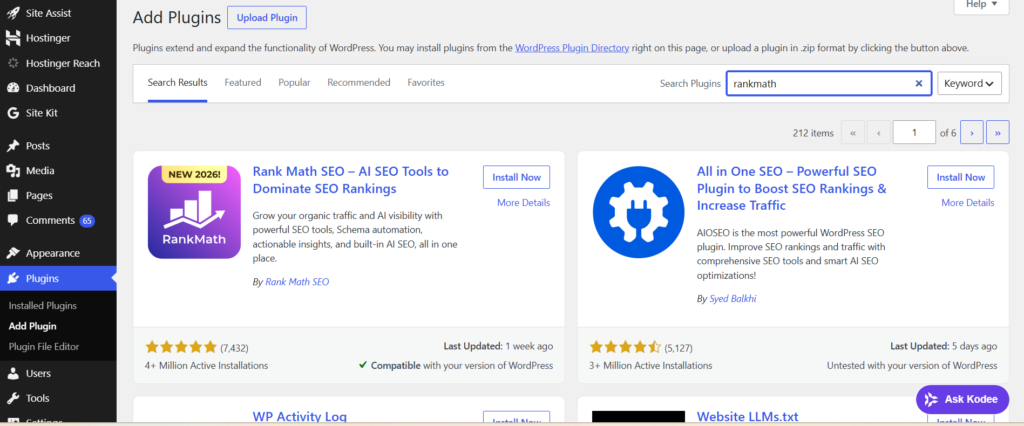Open Site Assist rocket icon
This screenshot has width=1024, height=426.
point(12,13)
